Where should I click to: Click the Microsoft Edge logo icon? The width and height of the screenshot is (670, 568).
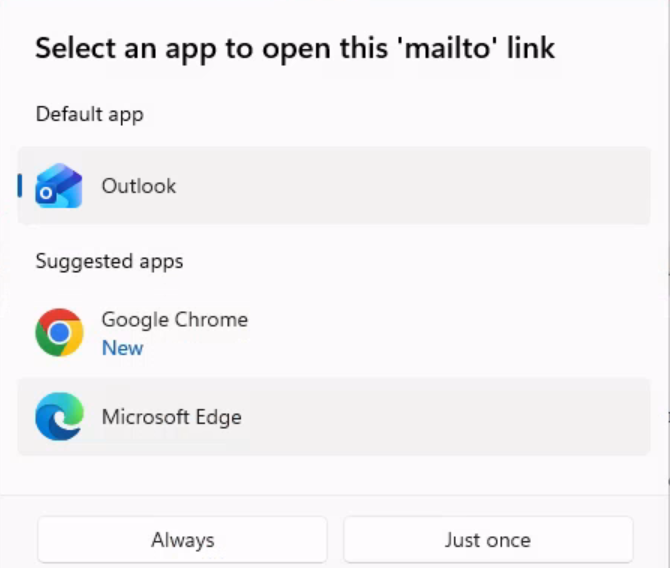click(x=59, y=417)
